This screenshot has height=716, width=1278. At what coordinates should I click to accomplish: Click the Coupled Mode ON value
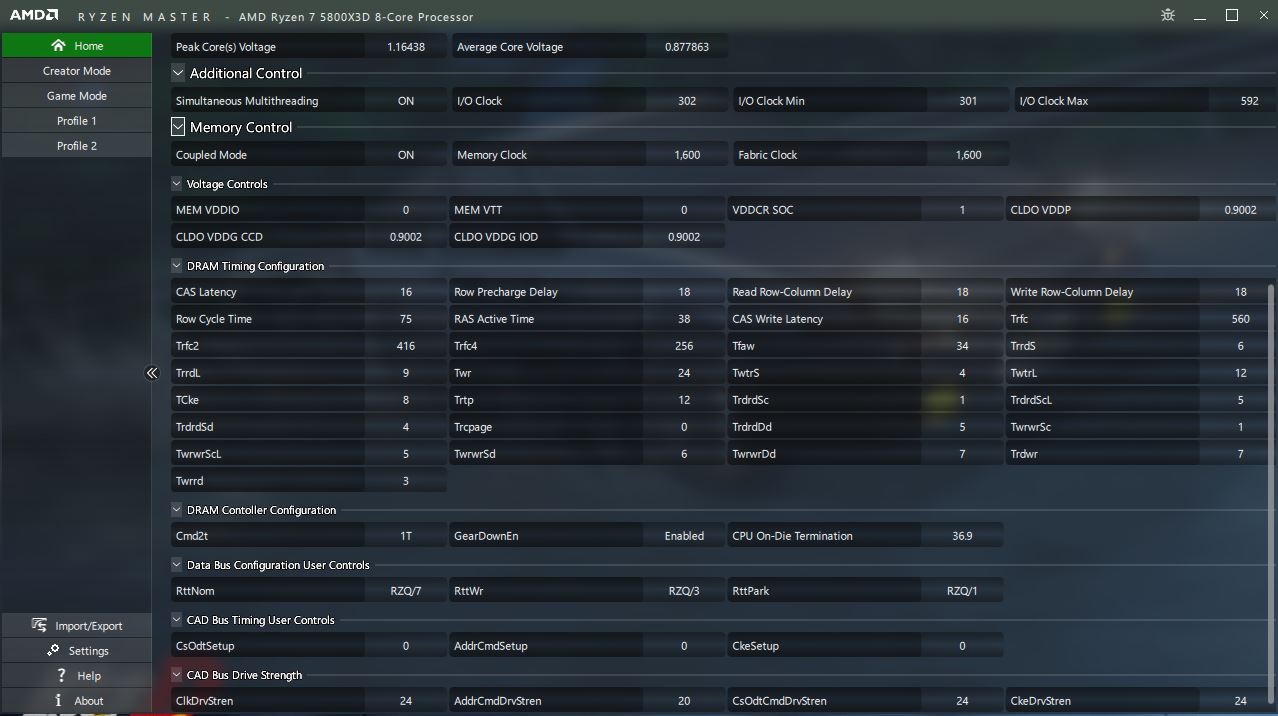pos(406,155)
